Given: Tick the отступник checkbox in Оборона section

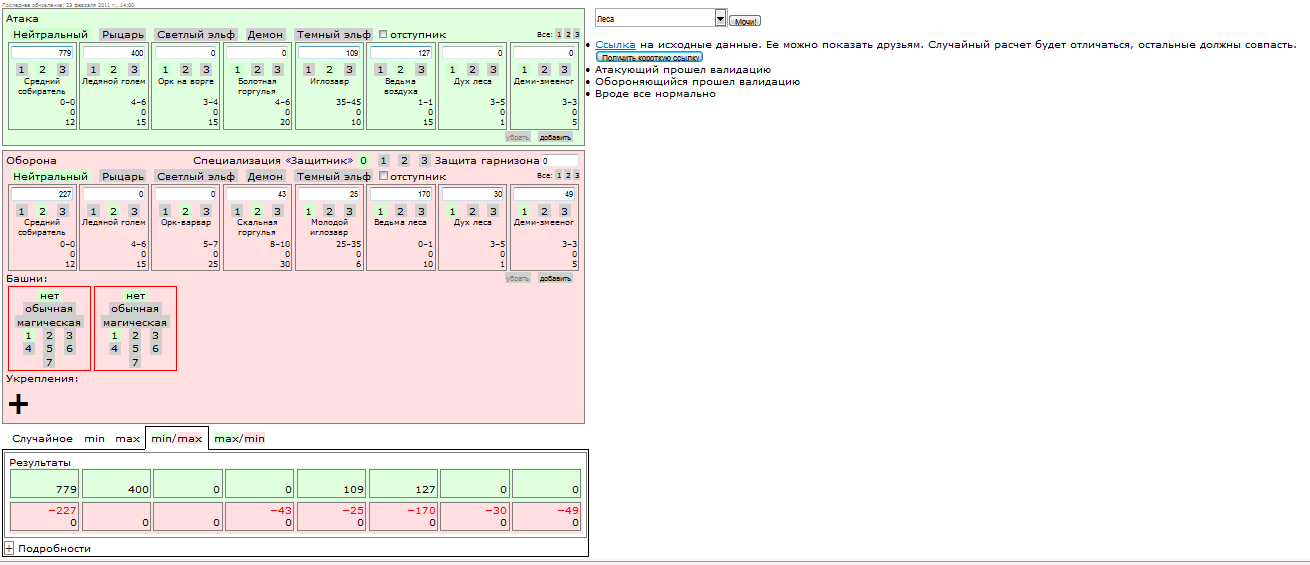Looking at the screenshot, I should pos(383,177).
